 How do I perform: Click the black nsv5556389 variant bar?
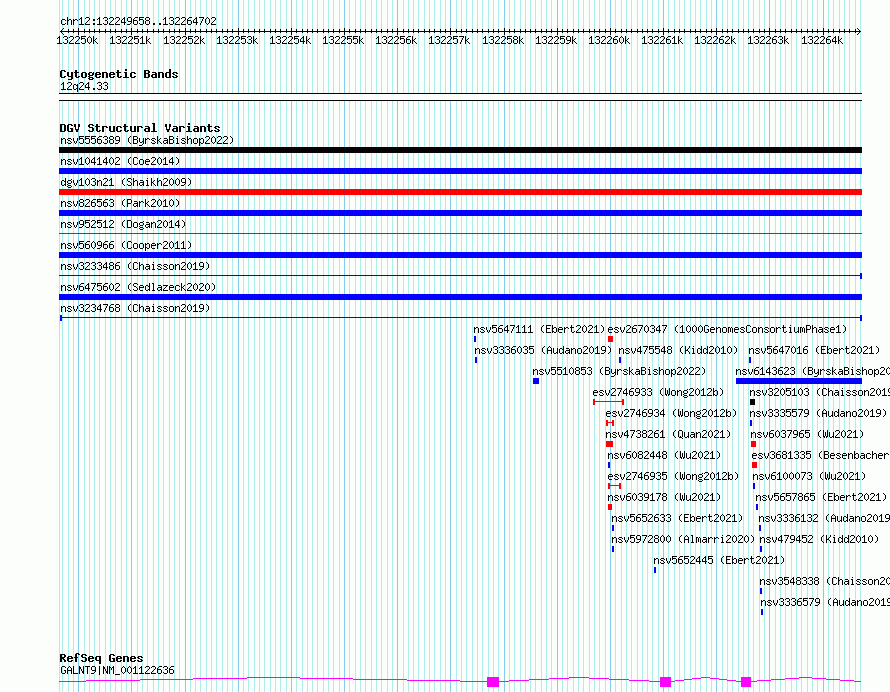[460, 150]
